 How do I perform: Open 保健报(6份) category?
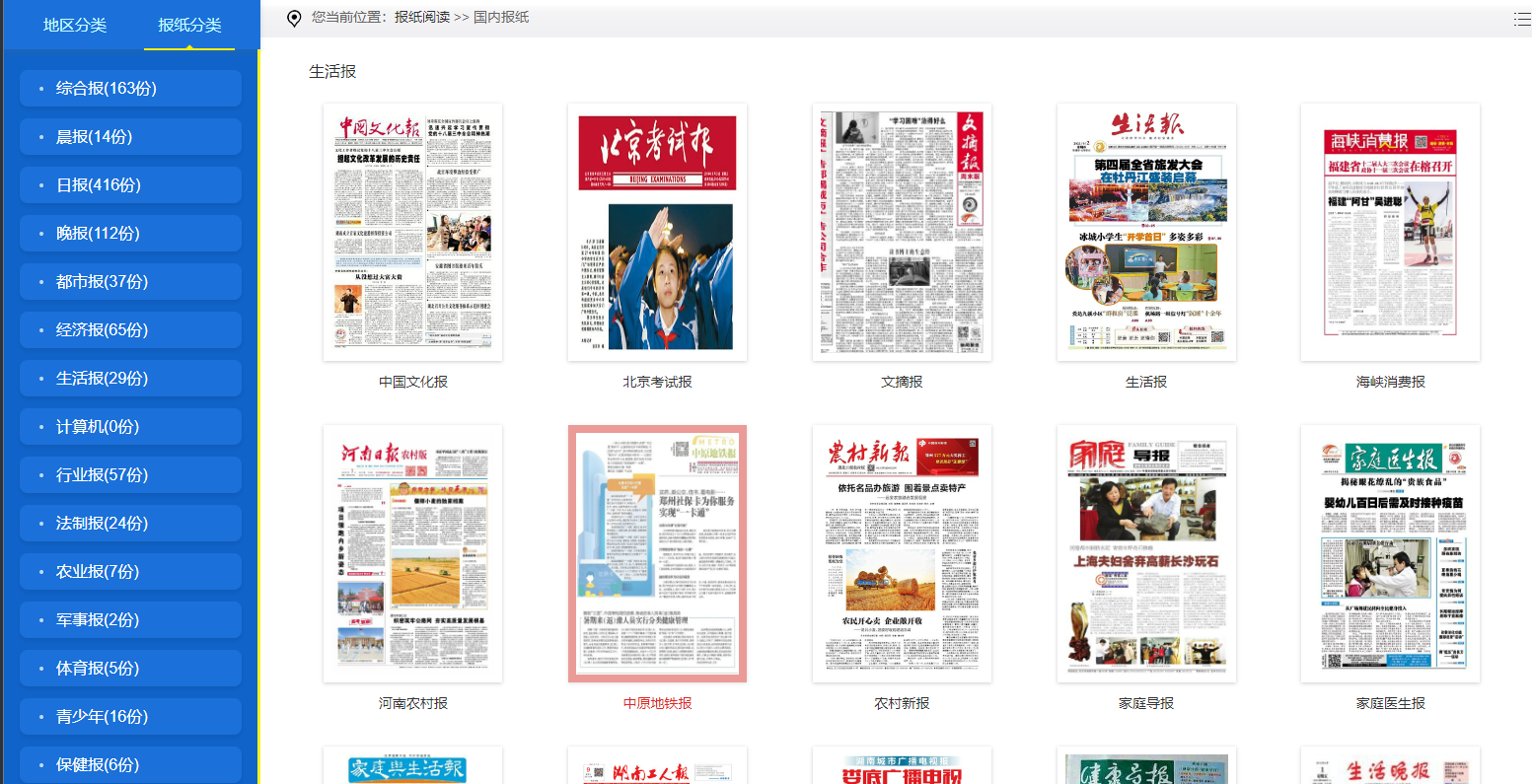(x=130, y=765)
